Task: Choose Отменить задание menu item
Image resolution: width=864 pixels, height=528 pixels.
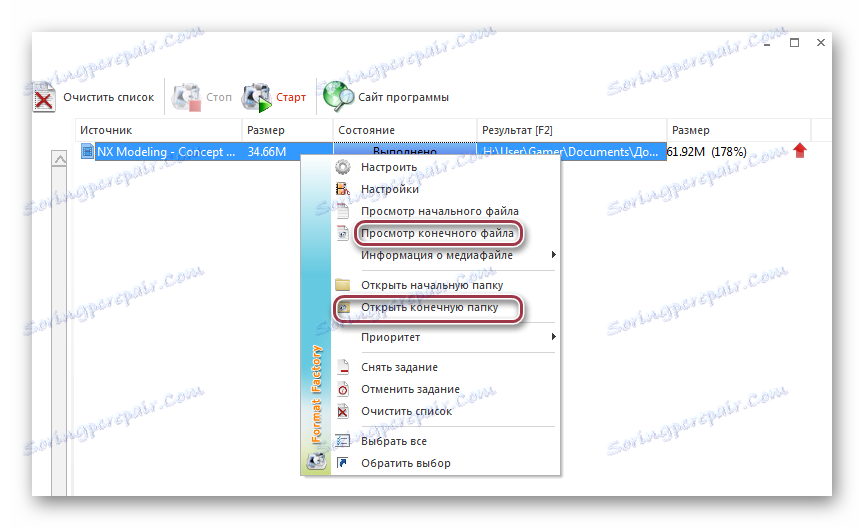Action: point(411,389)
